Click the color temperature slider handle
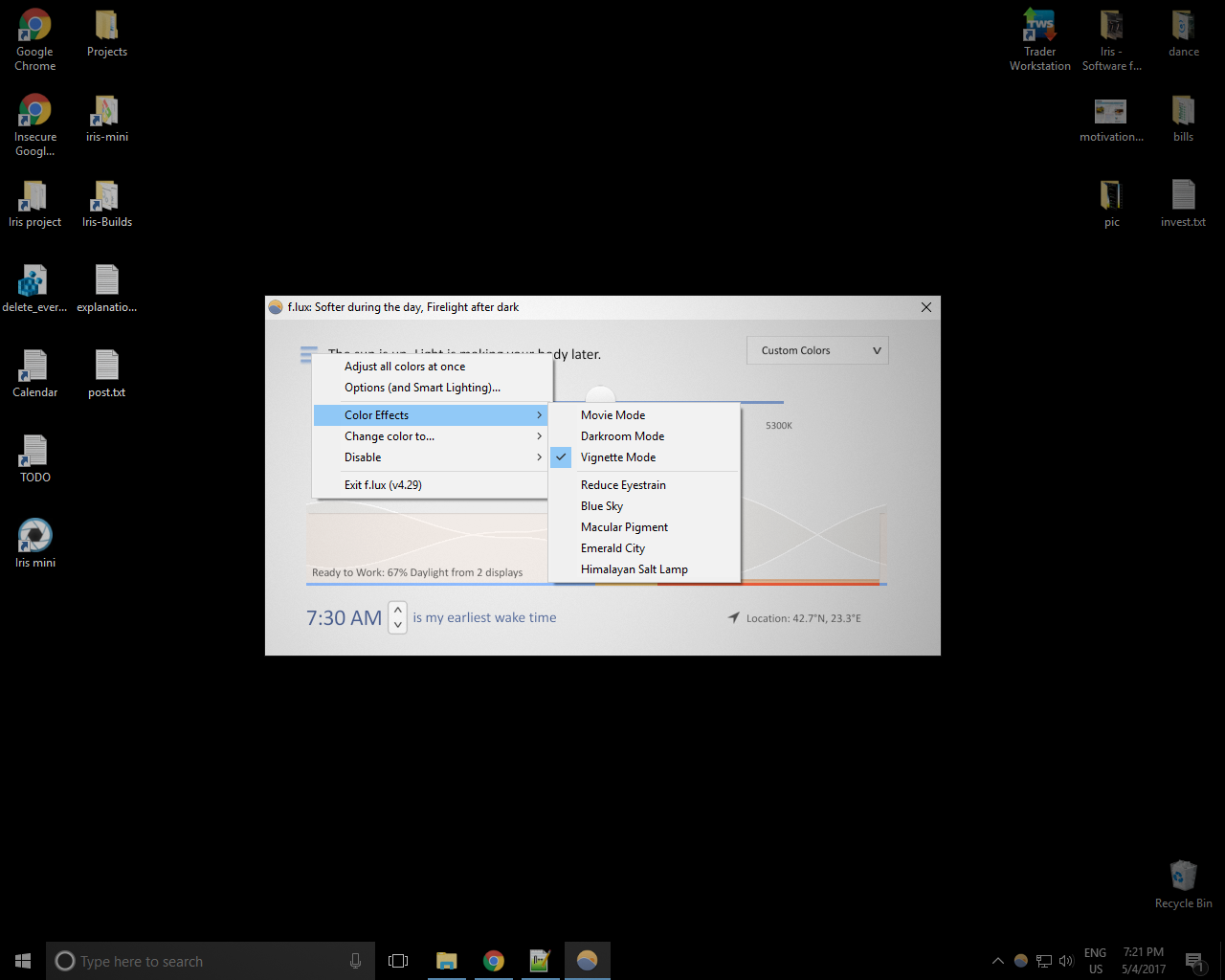Screen dimensions: 1225x980 coord(600,395)
